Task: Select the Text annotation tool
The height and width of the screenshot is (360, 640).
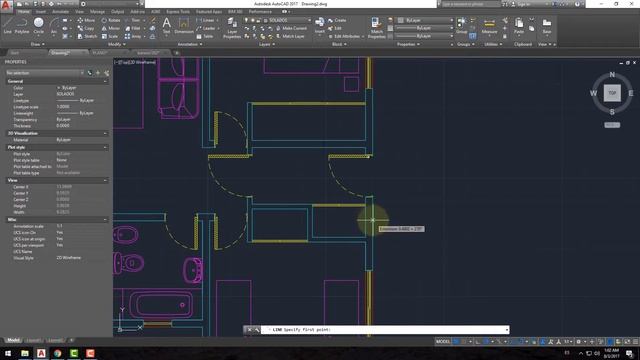Action: [x=167, y=25]
